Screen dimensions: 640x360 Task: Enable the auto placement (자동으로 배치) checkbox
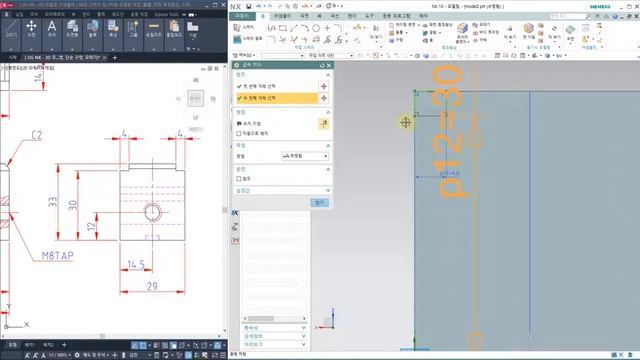[239, 133]
